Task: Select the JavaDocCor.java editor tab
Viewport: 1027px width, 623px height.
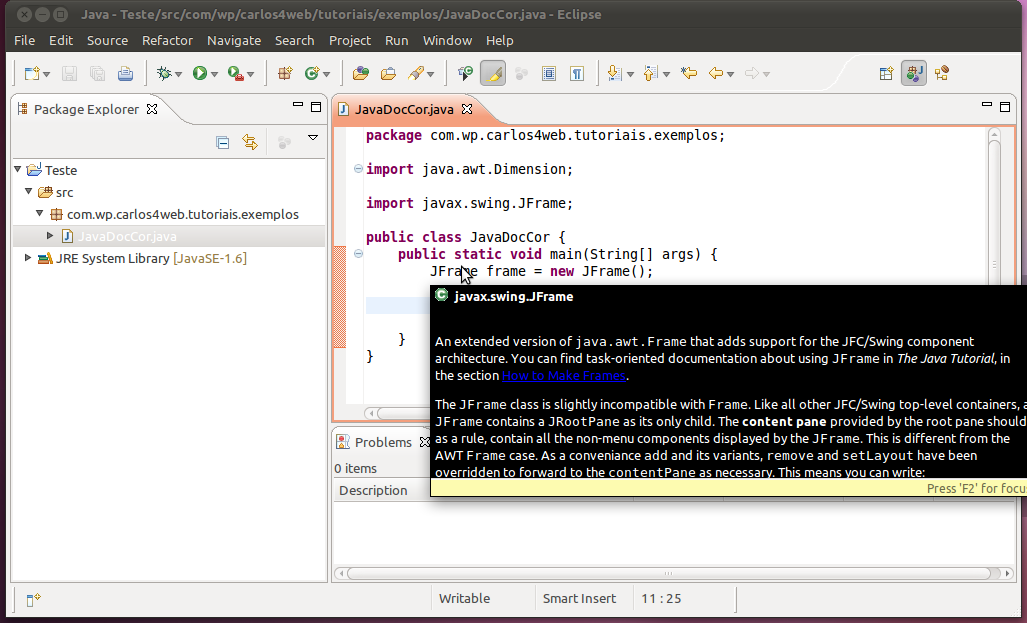Action: coord(404,109)
